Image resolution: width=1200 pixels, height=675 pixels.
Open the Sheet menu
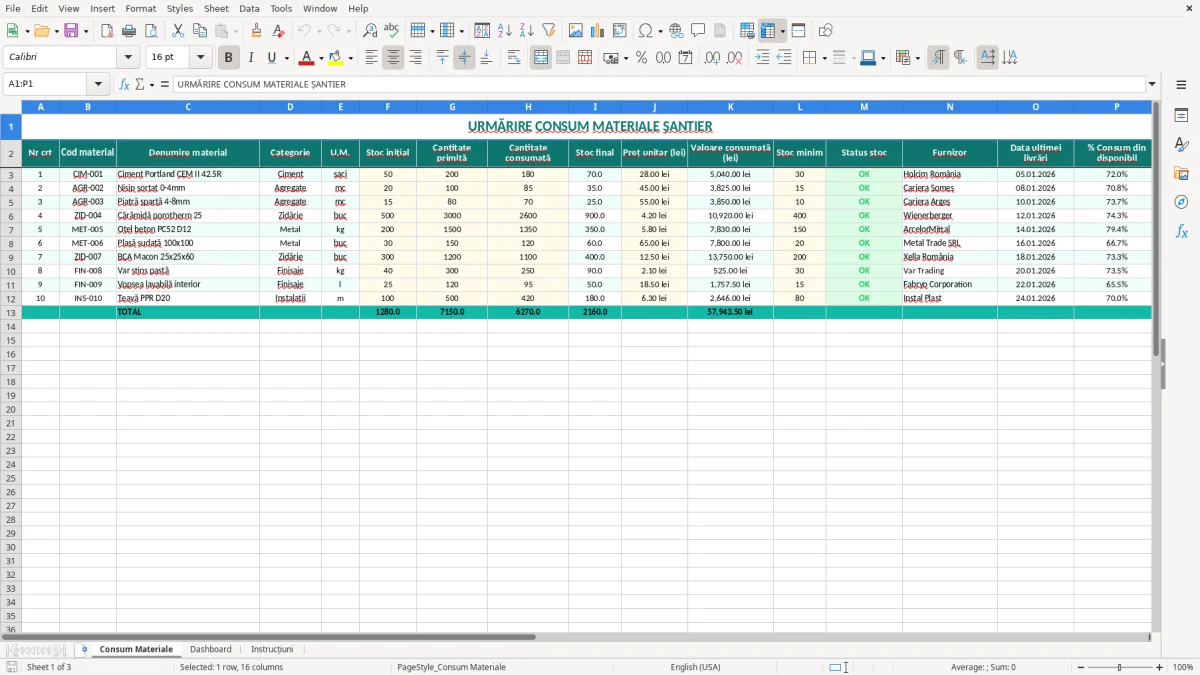pyautogui.click(x=216, y=8)
